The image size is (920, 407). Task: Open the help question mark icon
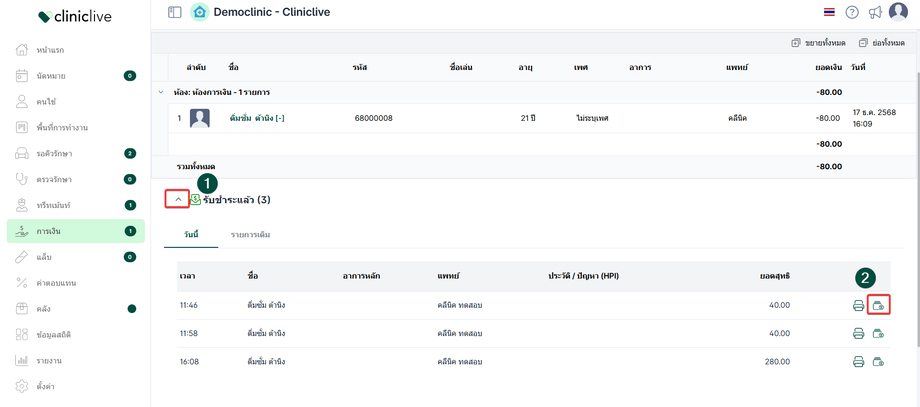[852, 12]
